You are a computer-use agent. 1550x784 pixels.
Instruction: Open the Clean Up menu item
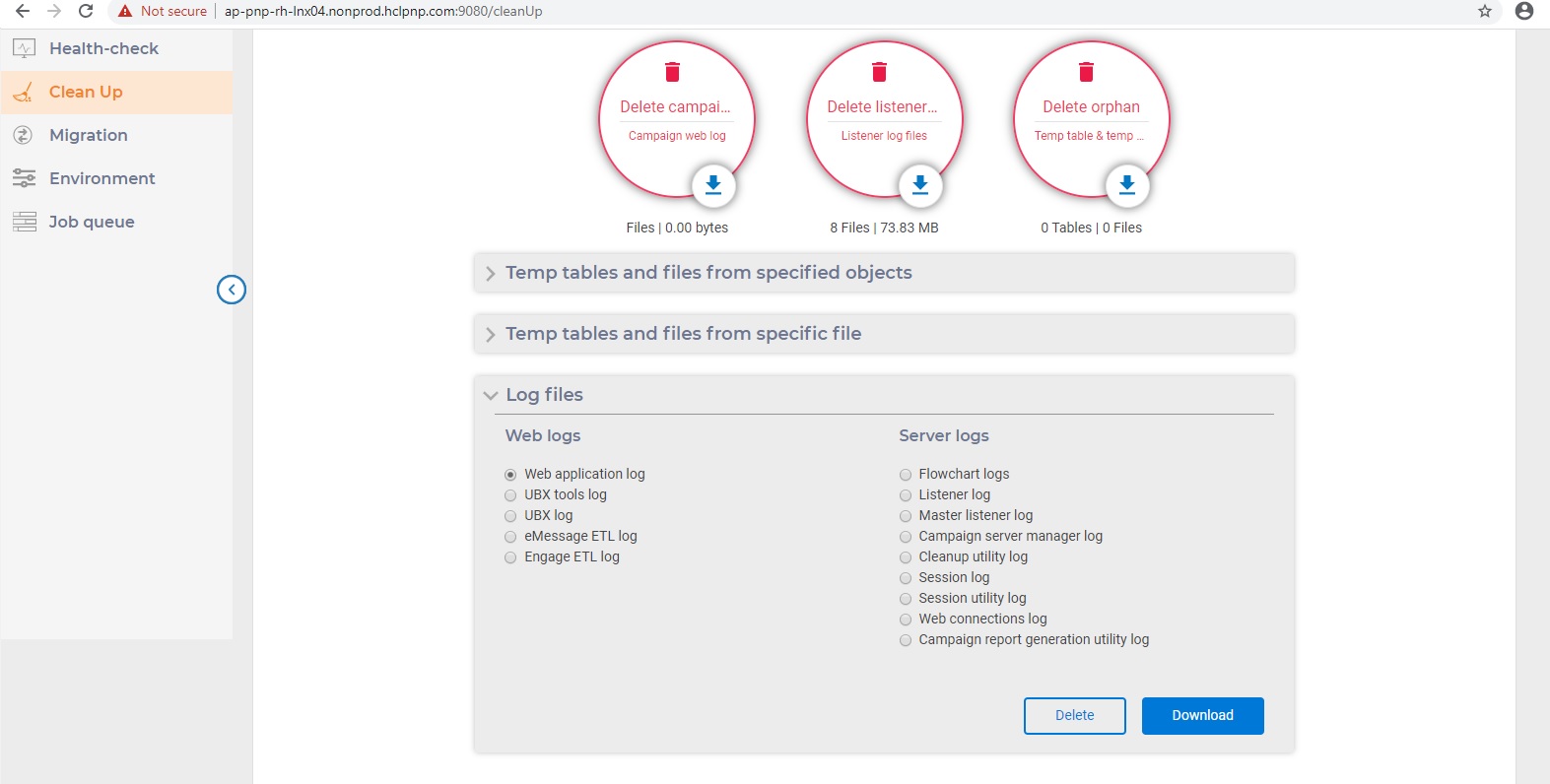[116, 92]
